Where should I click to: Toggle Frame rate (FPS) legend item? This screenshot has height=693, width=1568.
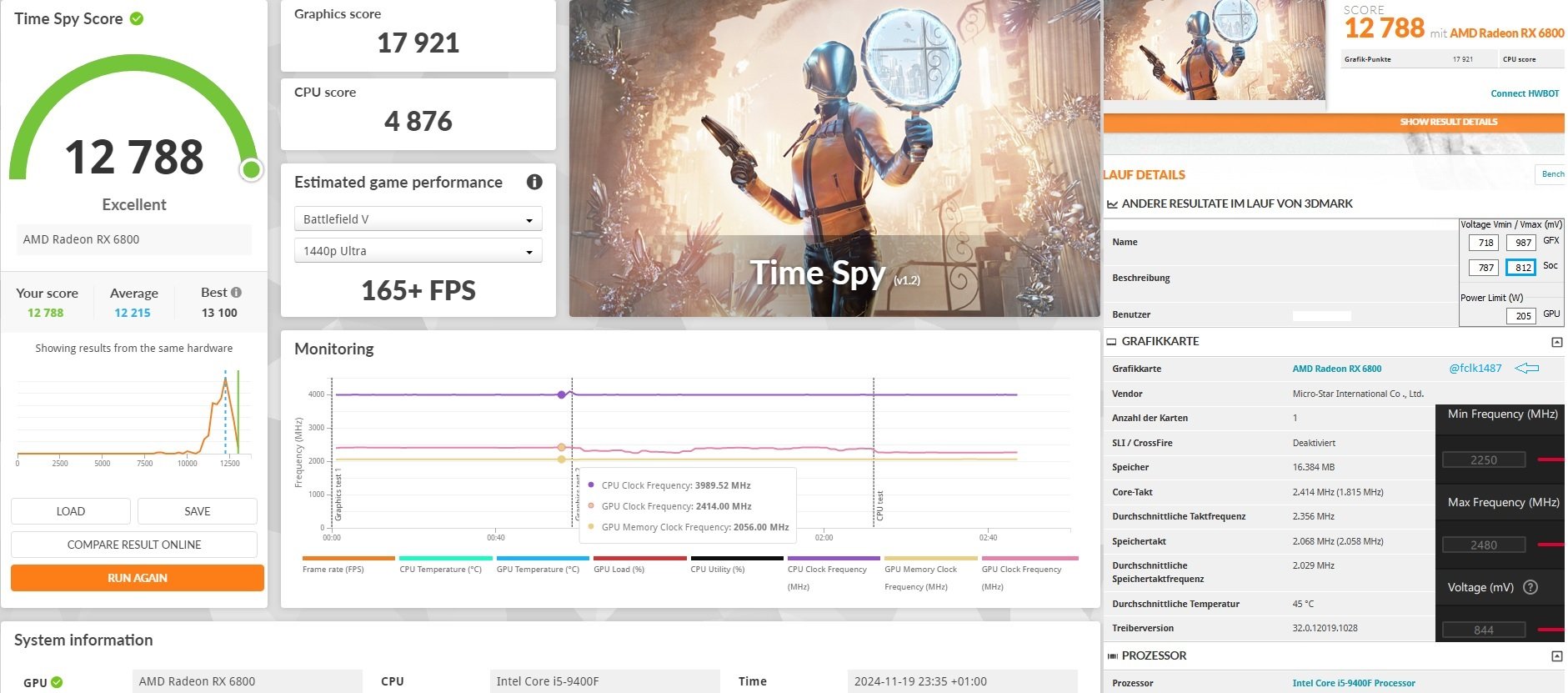click(x=348, y=565)
